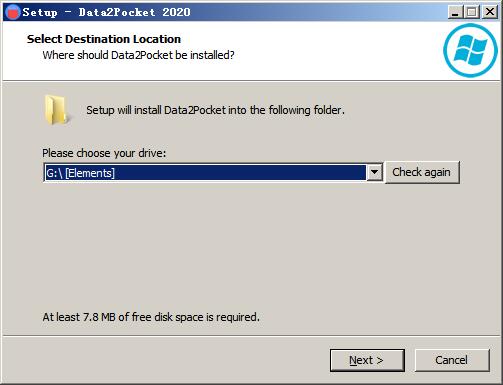Image resolution: width=503 pixels, height=385 pixels.
Task: Click the red setup icon in title bar
Action: coord(13,12)
